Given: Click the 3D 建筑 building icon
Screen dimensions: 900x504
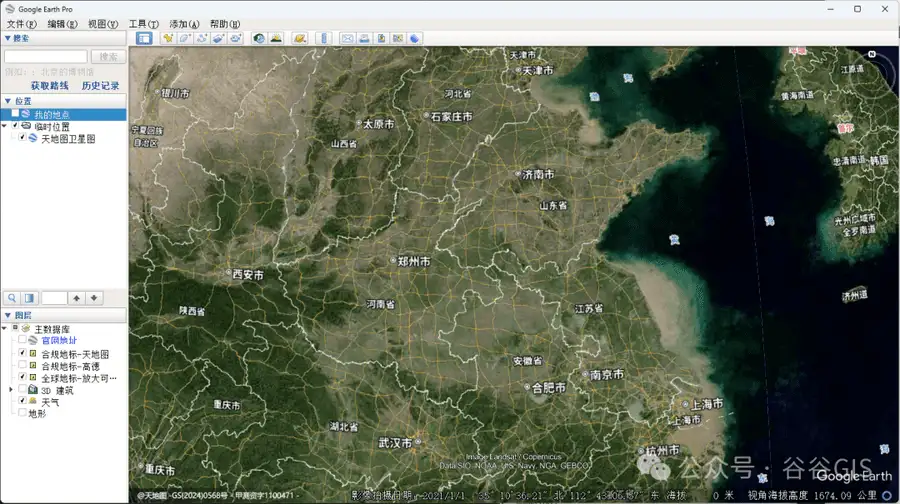Looking at the screenshot, I should tap(33, 390).
